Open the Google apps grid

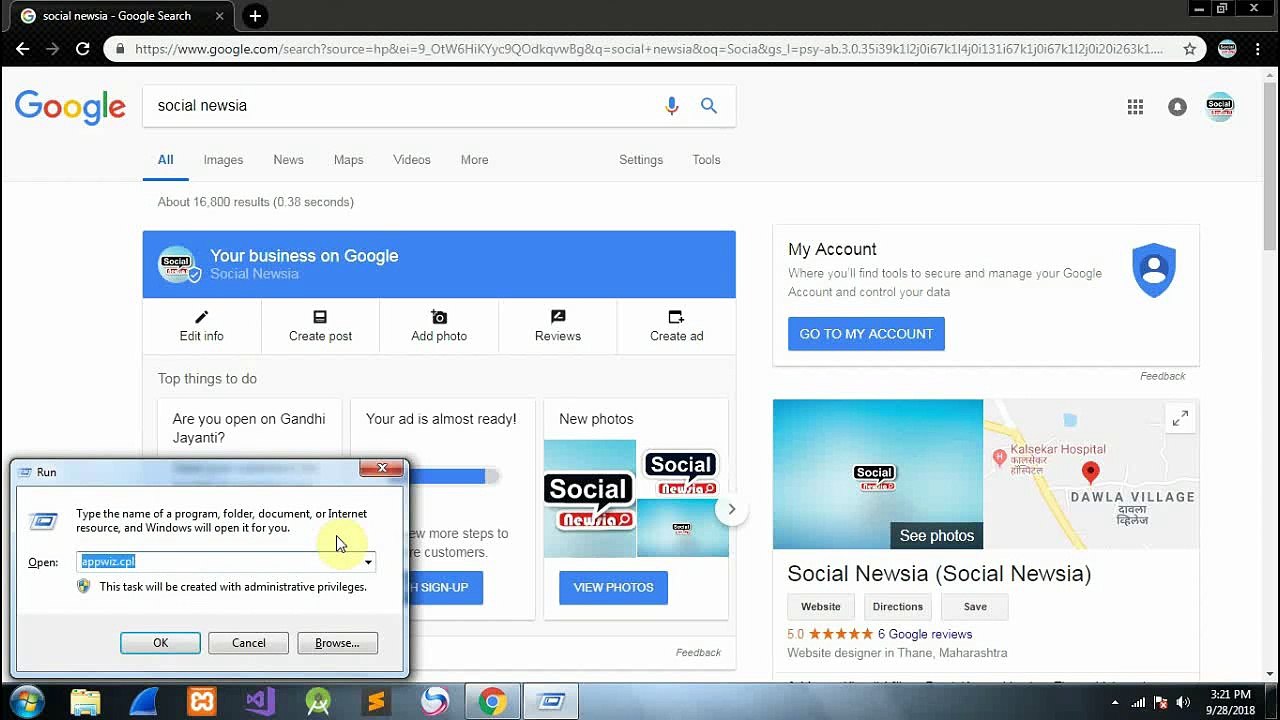(1135, 107)
